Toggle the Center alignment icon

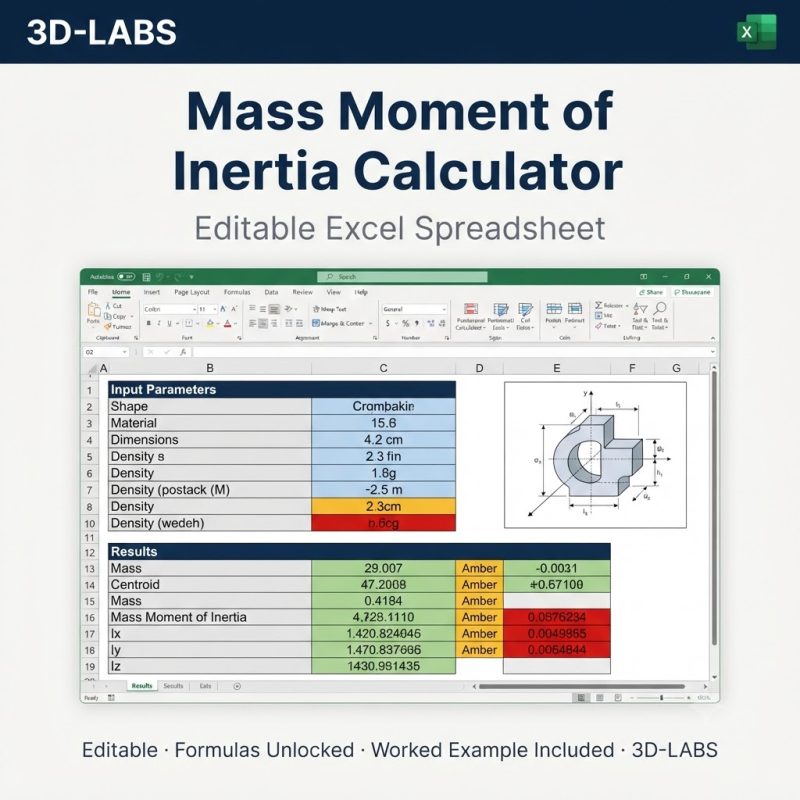click(x=263, y=323)
